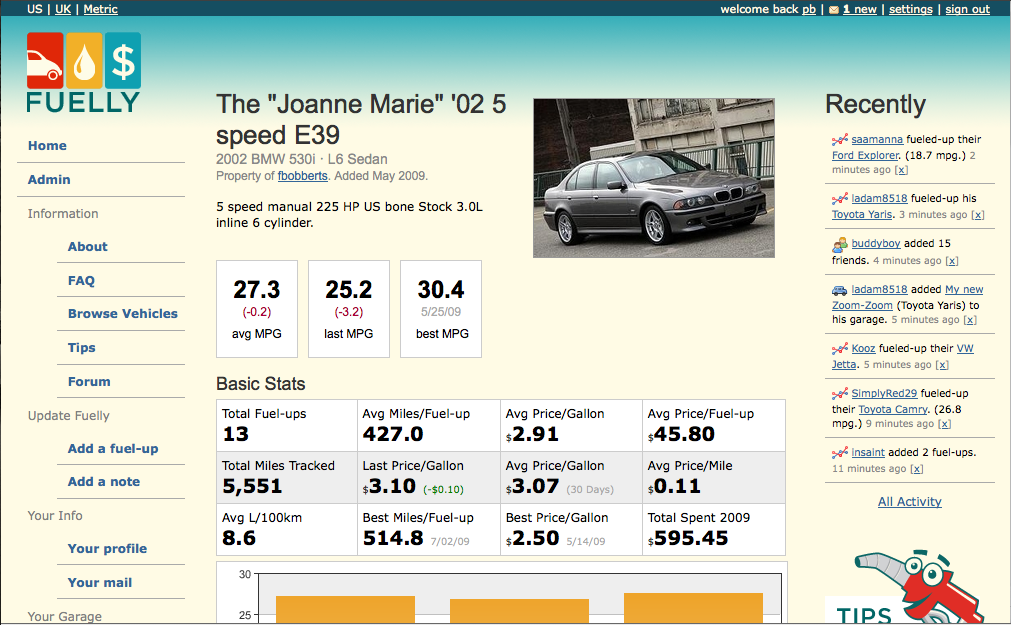This screenshot has width=1011, height=625.
Task: Open the 1 new messages link
Action: pos(859,9)
